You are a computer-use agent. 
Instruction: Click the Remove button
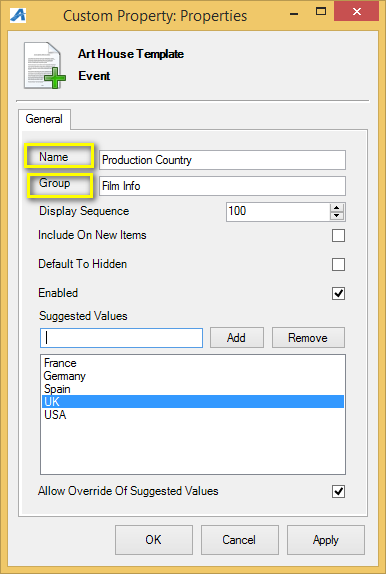pyautogui.click(x=308, y=338)
